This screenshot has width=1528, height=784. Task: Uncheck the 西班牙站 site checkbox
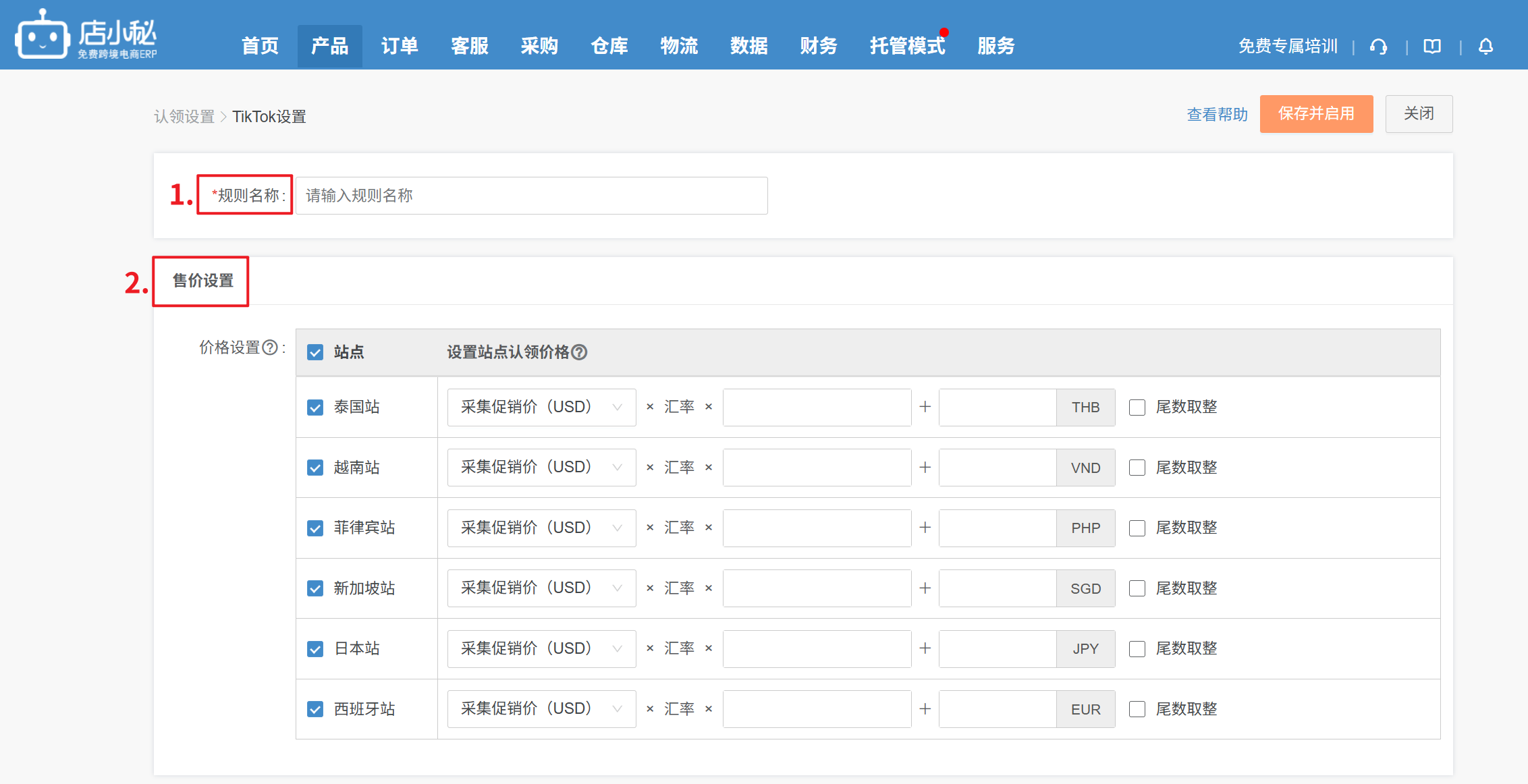[x=315, y=709]
